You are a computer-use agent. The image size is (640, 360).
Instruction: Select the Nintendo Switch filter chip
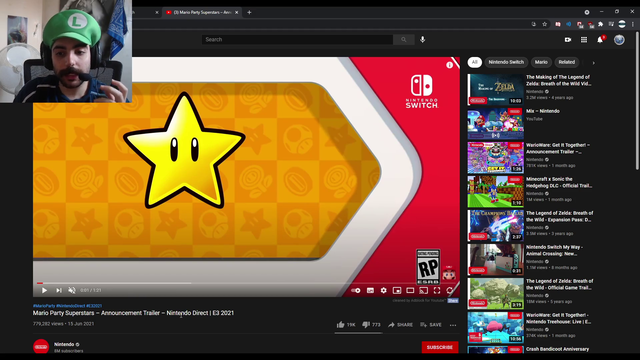pos(506,62)
